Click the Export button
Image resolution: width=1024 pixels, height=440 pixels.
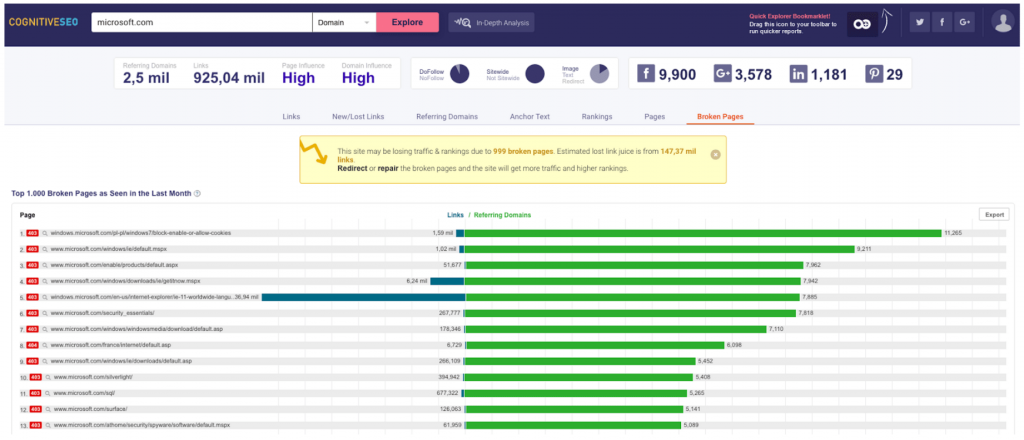pos(994,214)
